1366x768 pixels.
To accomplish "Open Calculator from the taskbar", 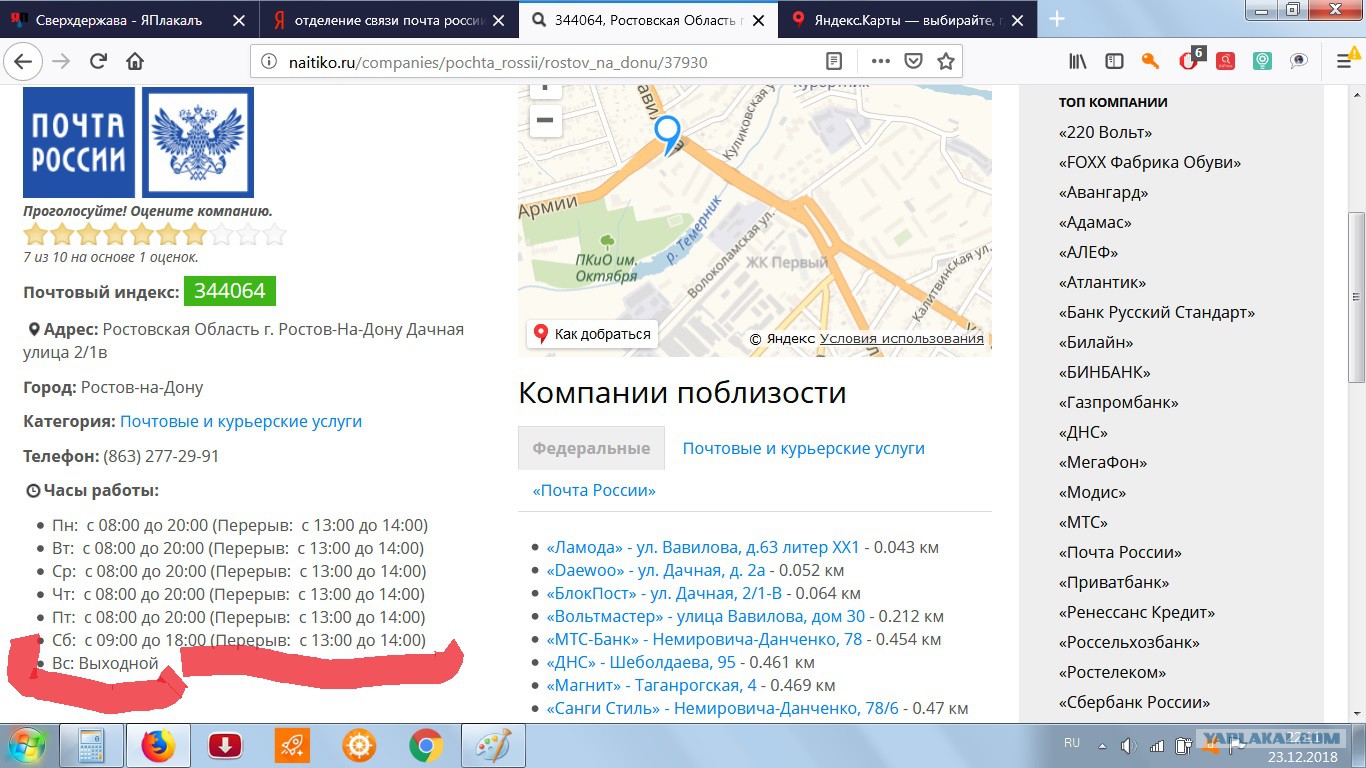I will (91, 746).
